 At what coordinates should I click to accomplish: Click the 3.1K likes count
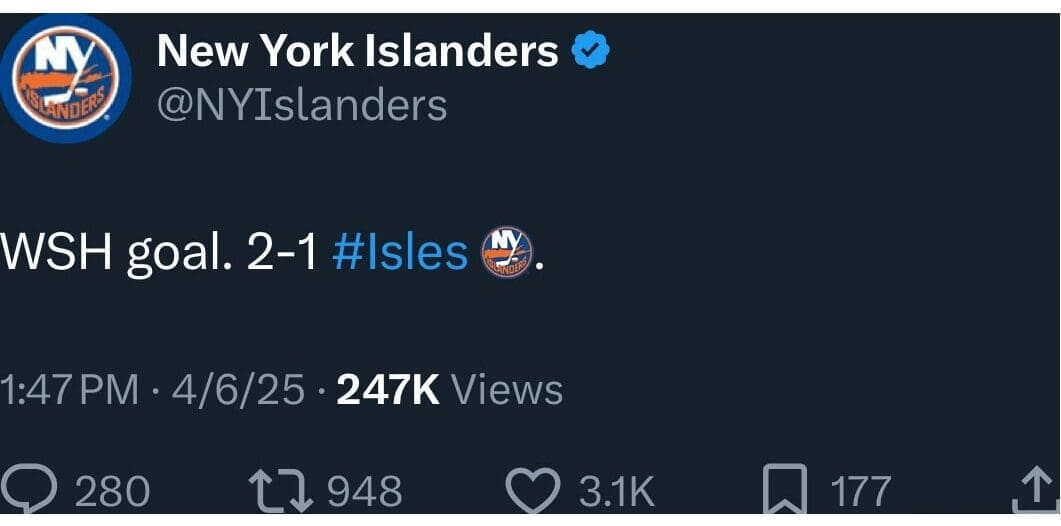[616, 492]
